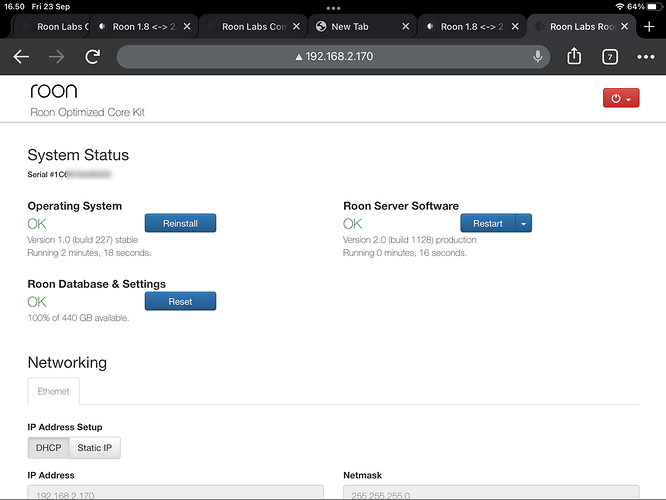Click the "Version 1.0 (build 227) stable" text

[82, 240]
